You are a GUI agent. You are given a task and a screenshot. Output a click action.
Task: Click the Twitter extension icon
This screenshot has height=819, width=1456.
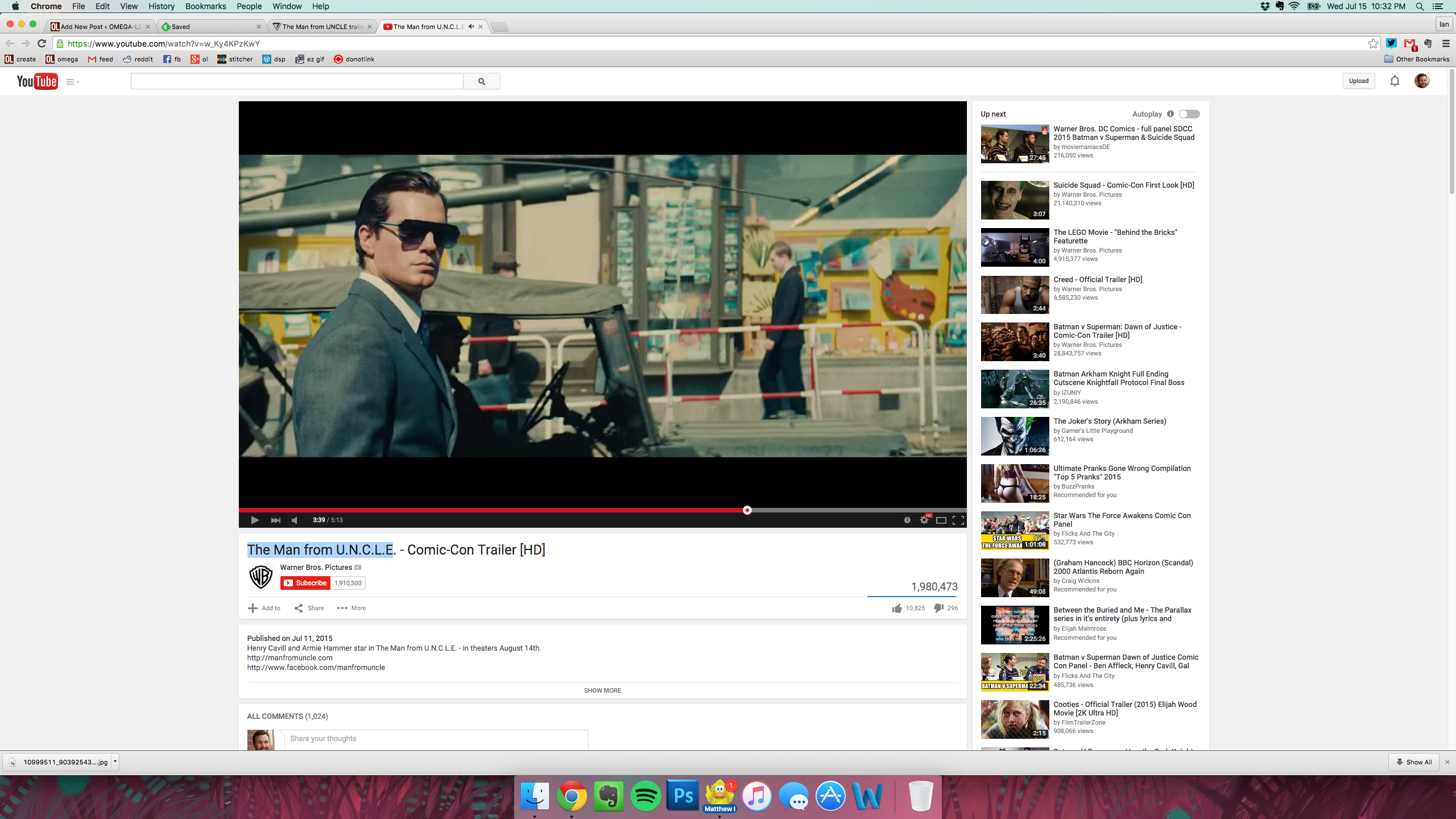[x=1392, y=43]
